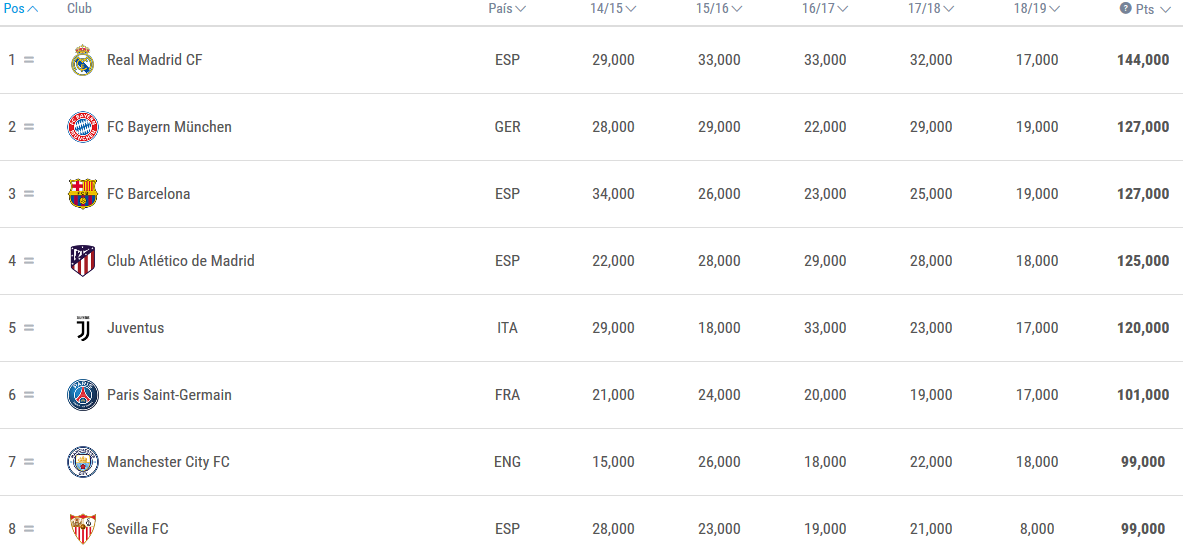Sort by 15/16 season points

(719, 9)
